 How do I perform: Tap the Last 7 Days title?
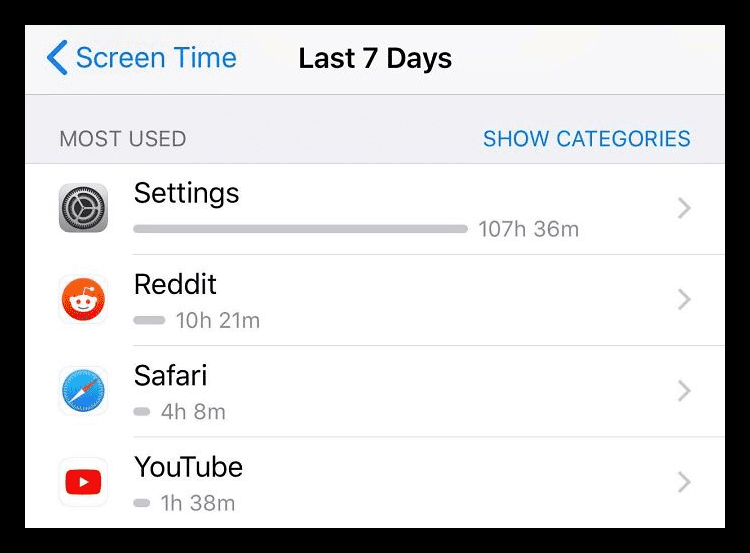[375, 58]
